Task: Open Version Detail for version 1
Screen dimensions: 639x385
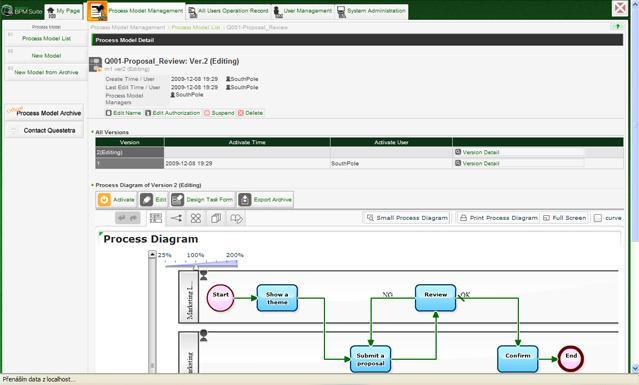Action: pos(477,163)
